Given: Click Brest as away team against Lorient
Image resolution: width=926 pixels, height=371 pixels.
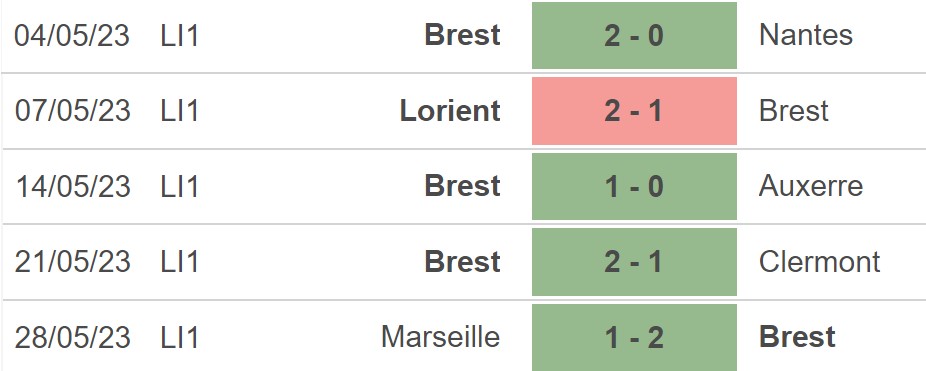Looking at the screenshot, I should 794,111.
